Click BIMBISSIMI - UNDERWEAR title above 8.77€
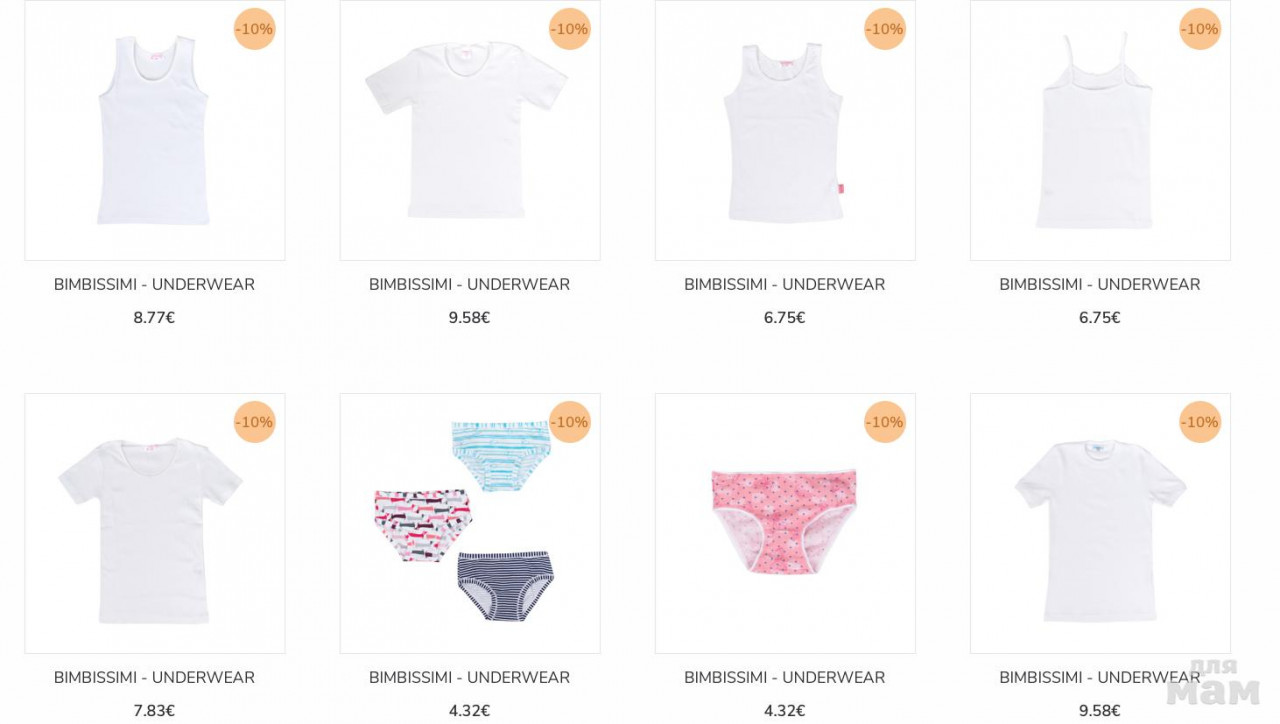1280x724 pixels. coord(154,284)
